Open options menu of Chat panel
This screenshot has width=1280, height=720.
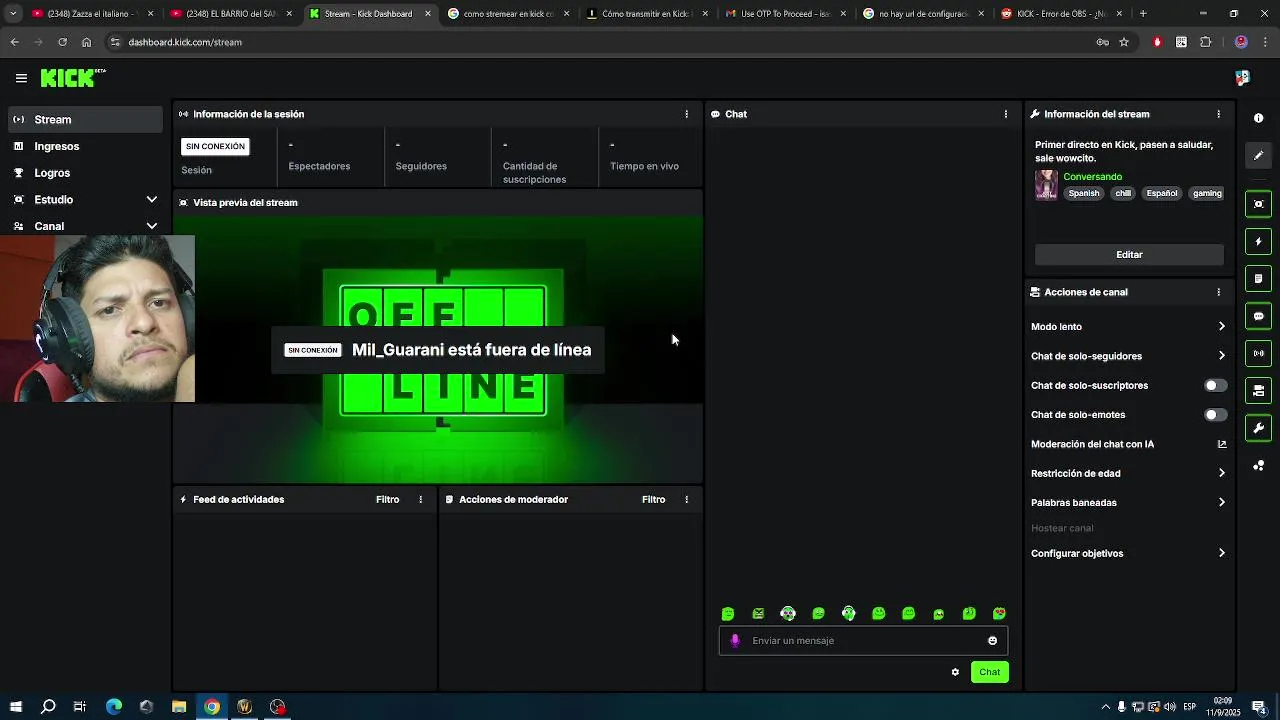[x=1005, y=114]
